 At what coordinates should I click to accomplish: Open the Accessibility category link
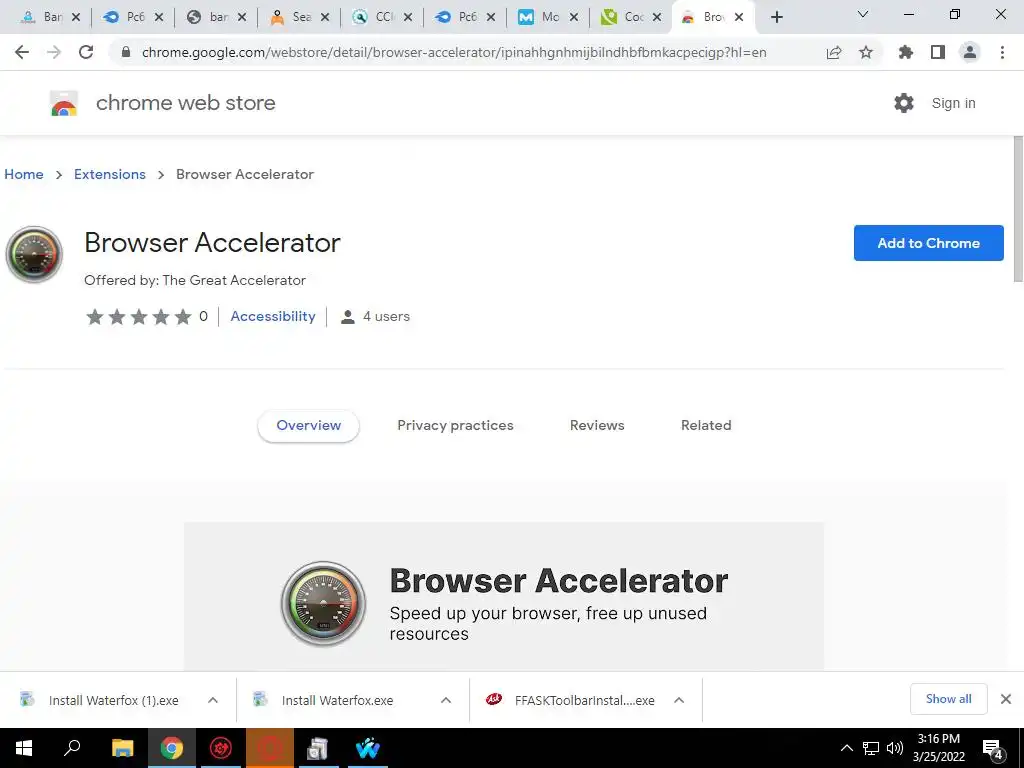273,317
